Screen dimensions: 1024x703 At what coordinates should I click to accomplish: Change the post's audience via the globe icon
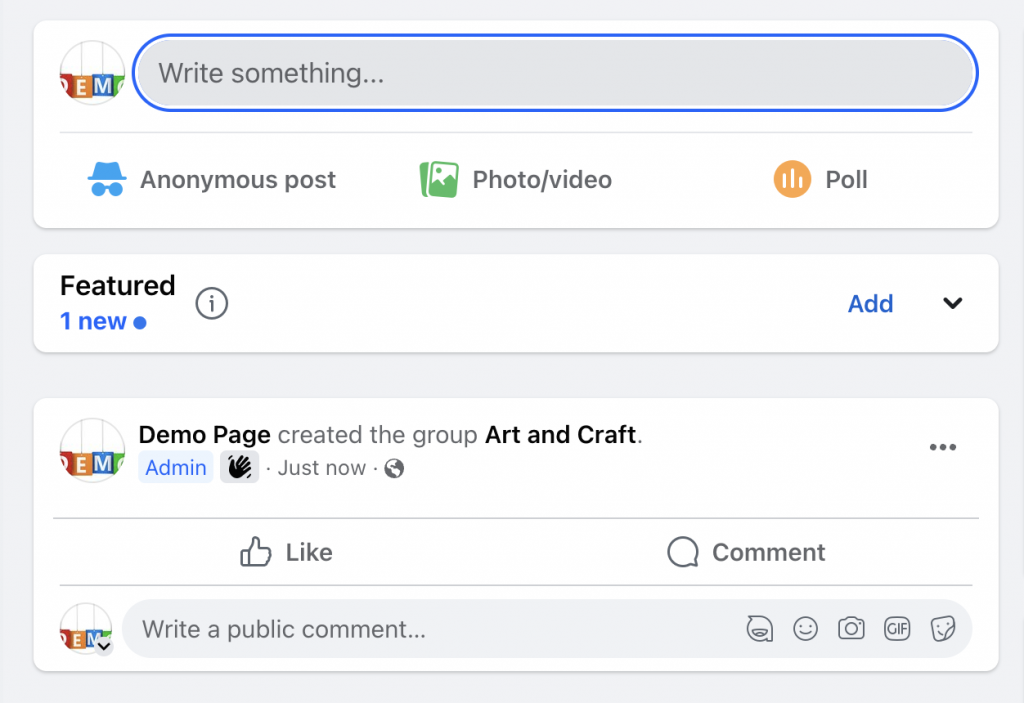tap(392, 467)
